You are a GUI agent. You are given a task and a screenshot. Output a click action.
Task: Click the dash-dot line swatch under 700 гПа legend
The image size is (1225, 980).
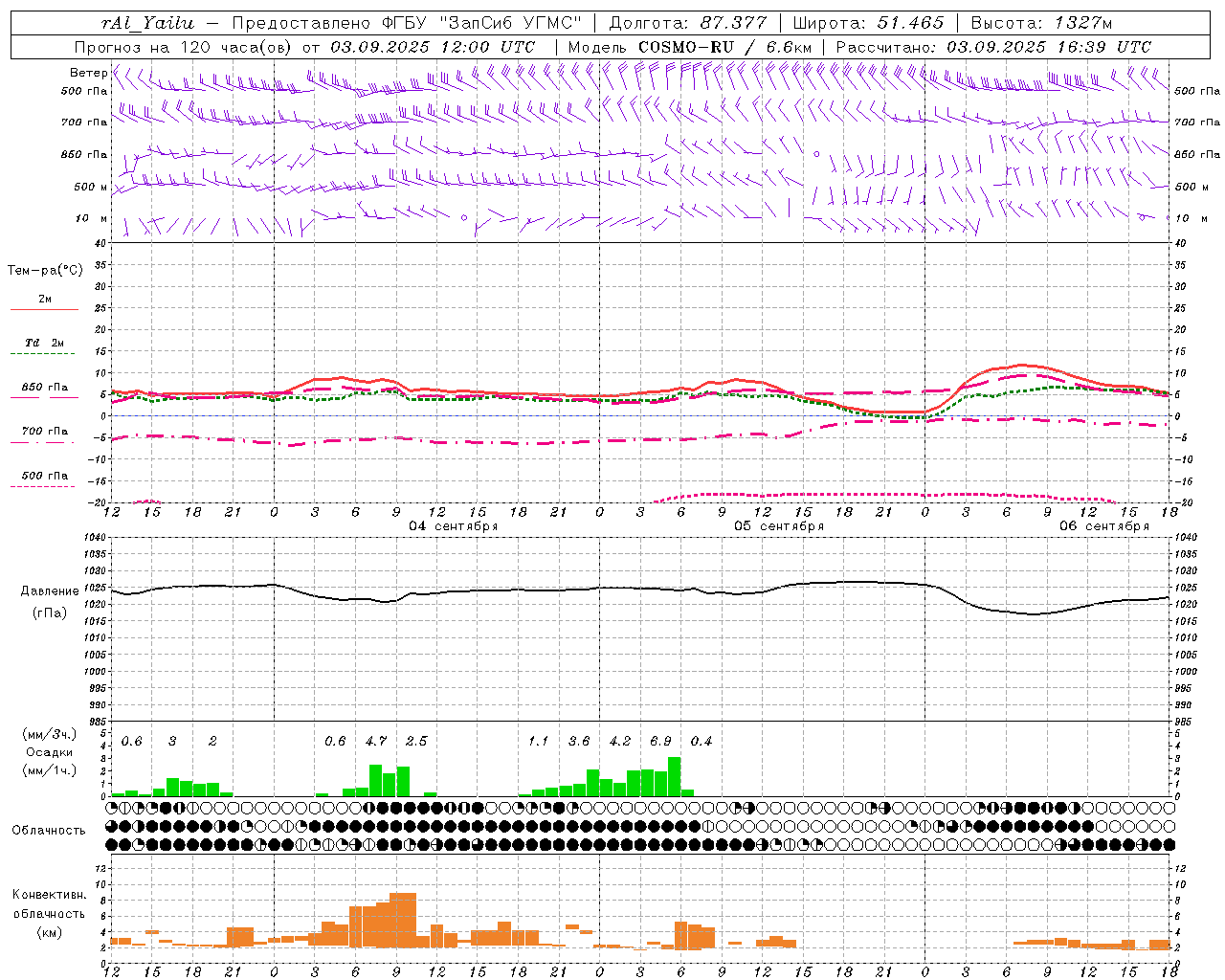click(44, 442)
